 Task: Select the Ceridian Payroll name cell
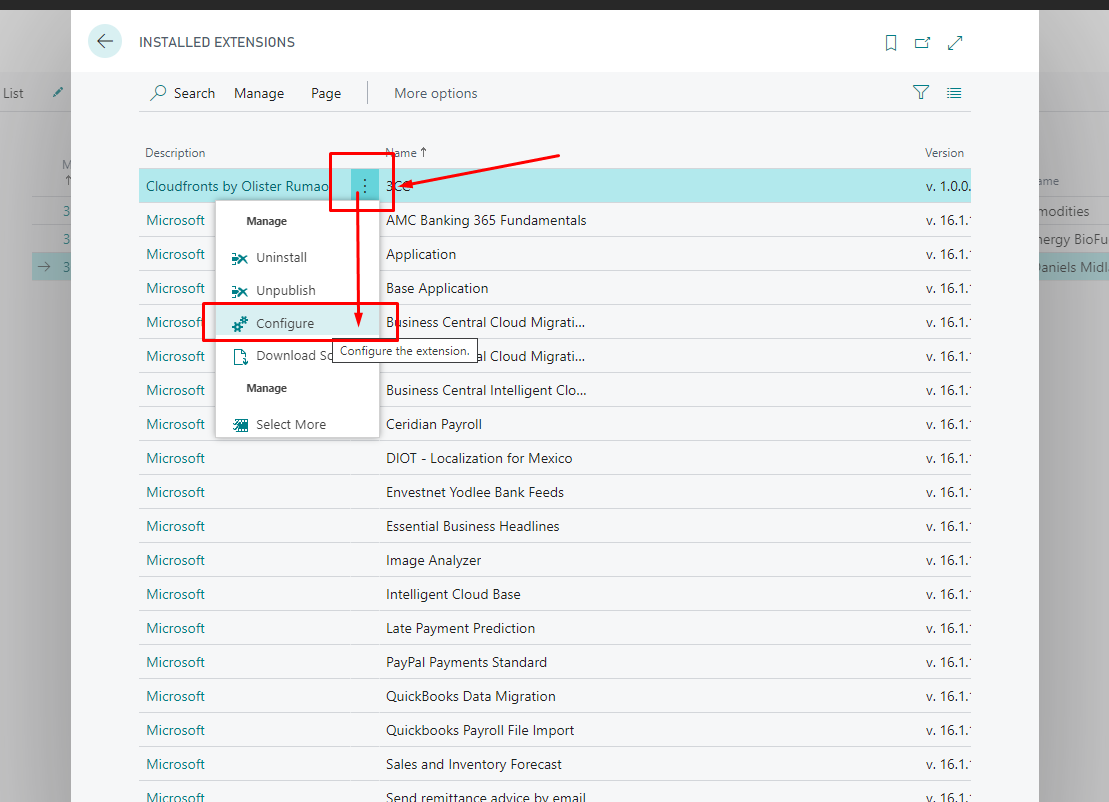point(434,424)
